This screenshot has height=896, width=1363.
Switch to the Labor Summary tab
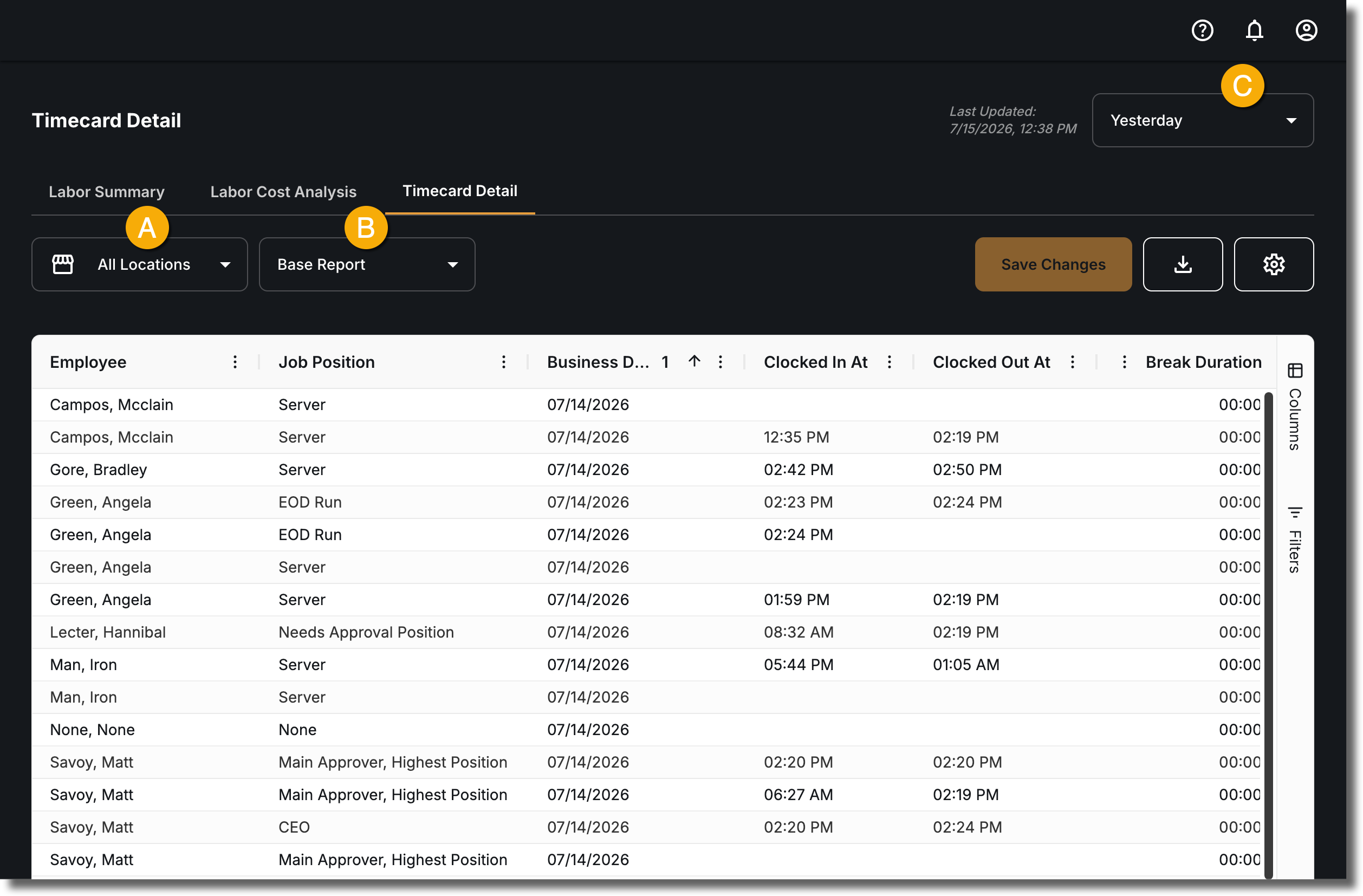(107, 192)
